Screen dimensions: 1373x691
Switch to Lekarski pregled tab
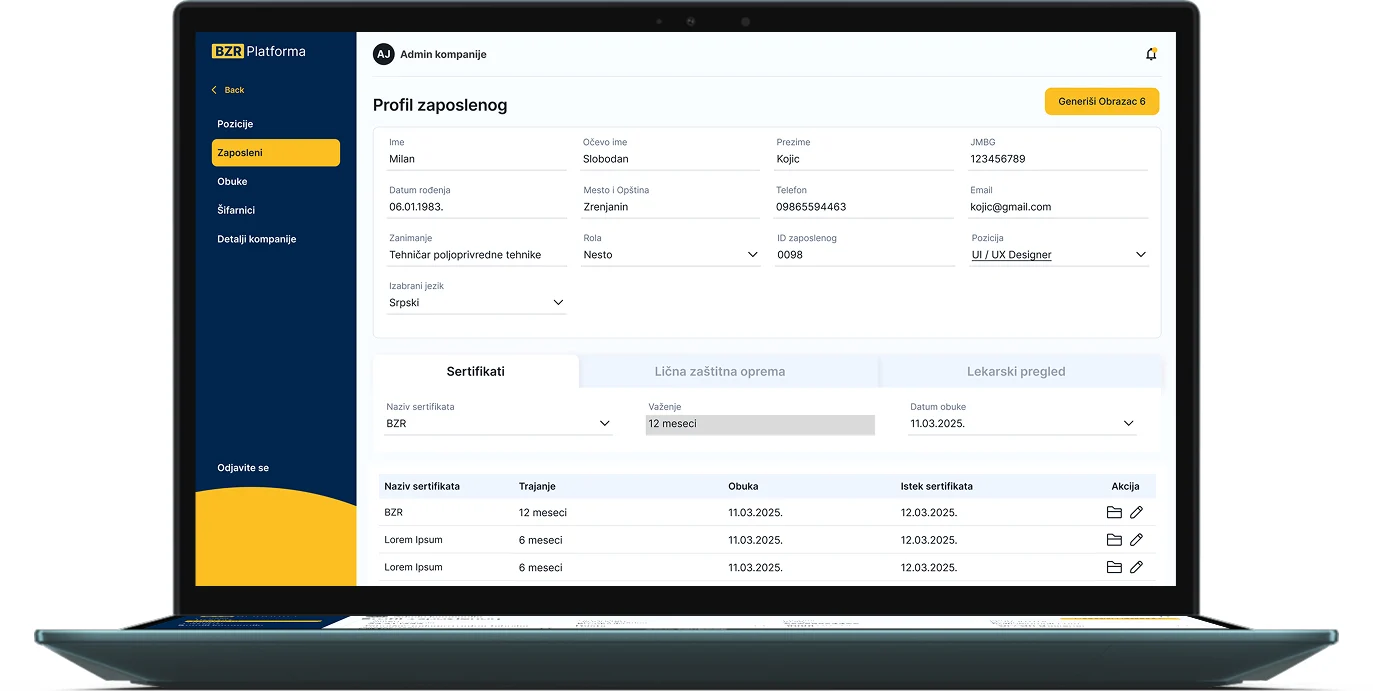click(1015, 372)
